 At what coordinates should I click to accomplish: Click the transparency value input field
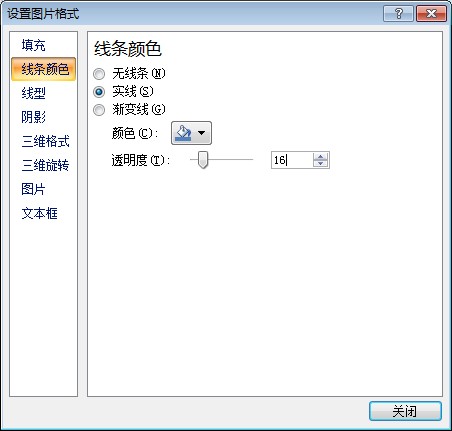pyautogui.click(x=292, y=160)
